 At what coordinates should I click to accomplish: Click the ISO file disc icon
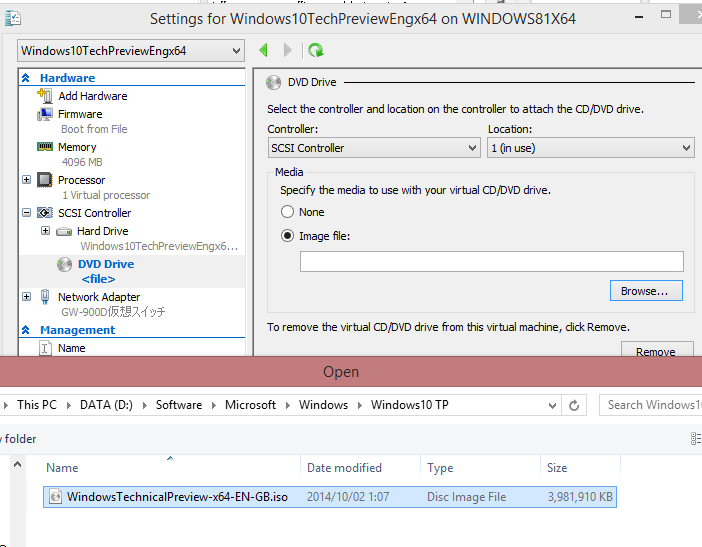(56, 496)
